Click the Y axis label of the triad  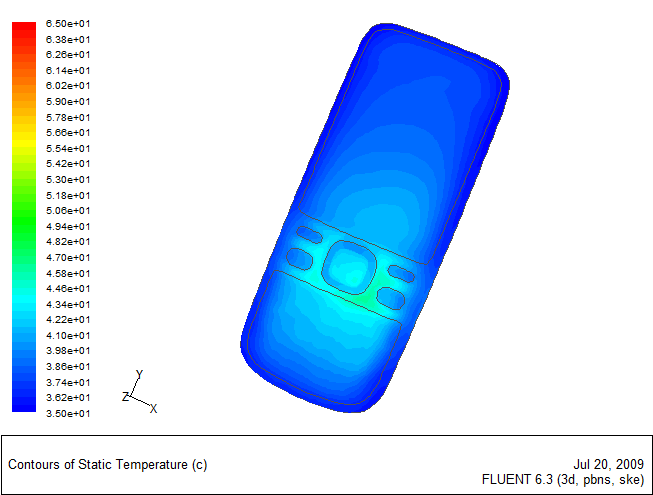pyautogui.click(x=140, y=374)
